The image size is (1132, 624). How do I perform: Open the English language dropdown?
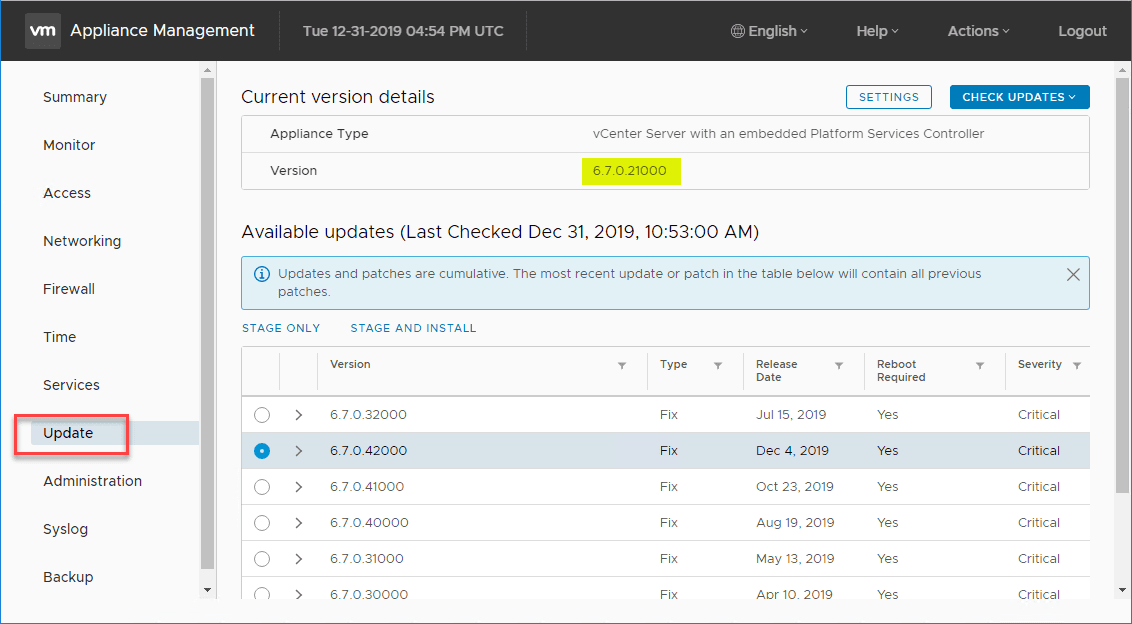[x=770, y=31]
